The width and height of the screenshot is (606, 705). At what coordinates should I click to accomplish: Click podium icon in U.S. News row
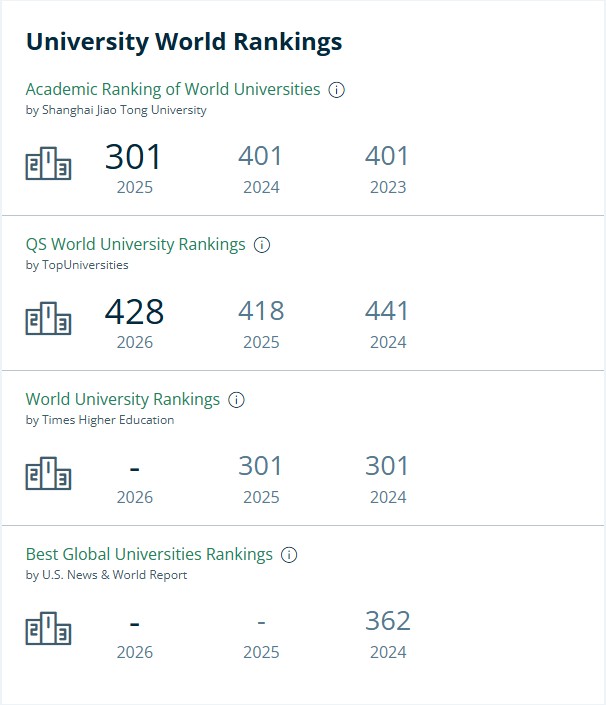(49, 628)
